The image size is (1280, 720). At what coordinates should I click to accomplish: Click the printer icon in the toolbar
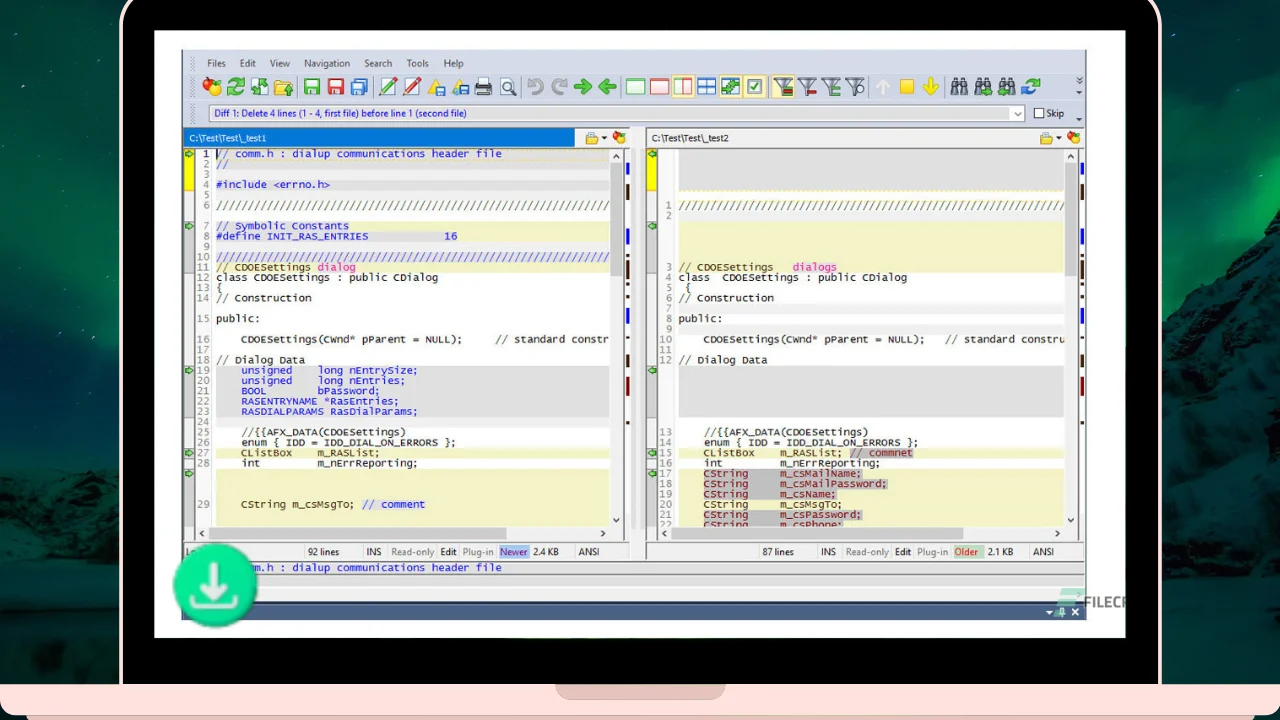[x=484, y=87]
